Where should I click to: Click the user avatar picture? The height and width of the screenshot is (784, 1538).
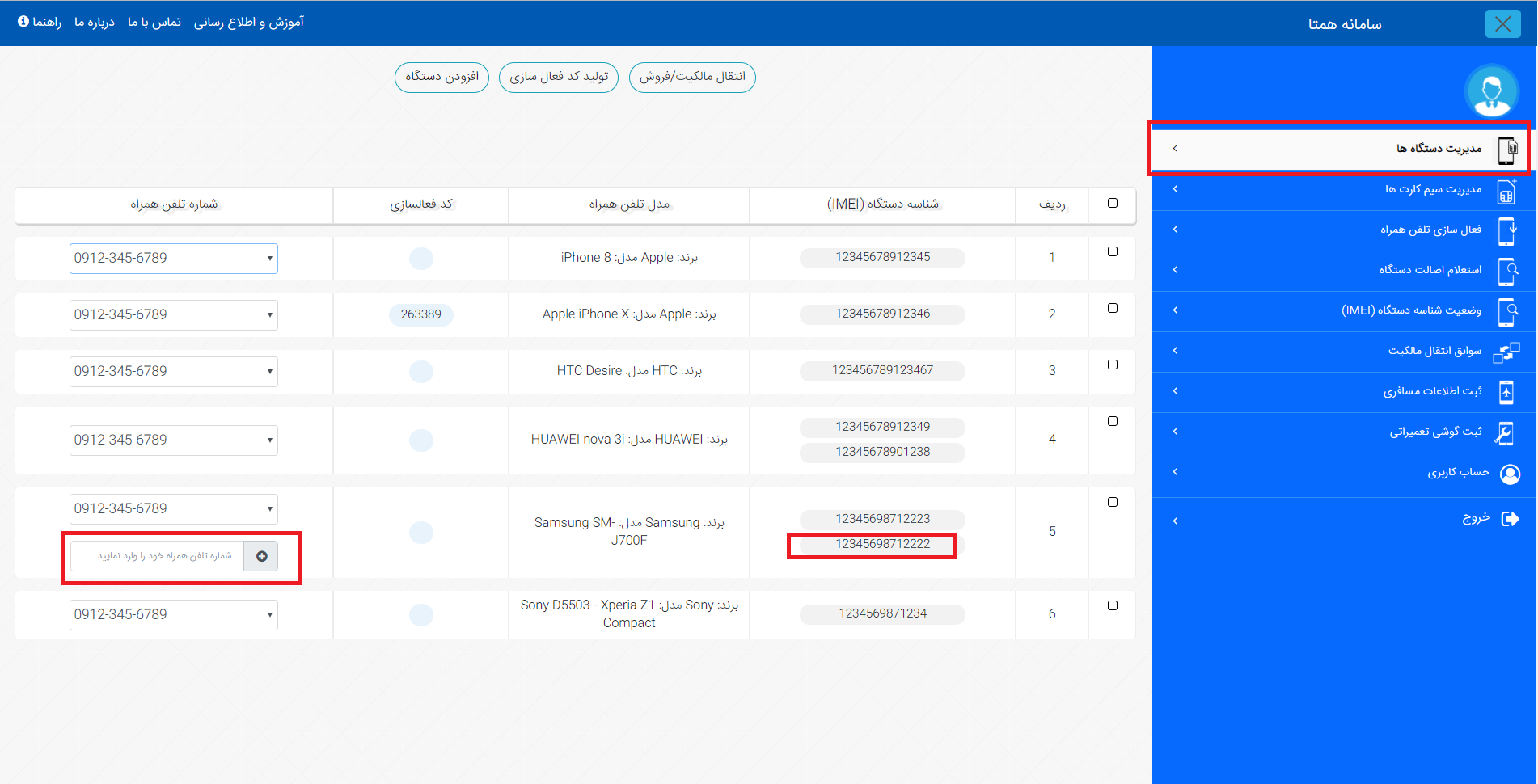tap(1492, 91)
